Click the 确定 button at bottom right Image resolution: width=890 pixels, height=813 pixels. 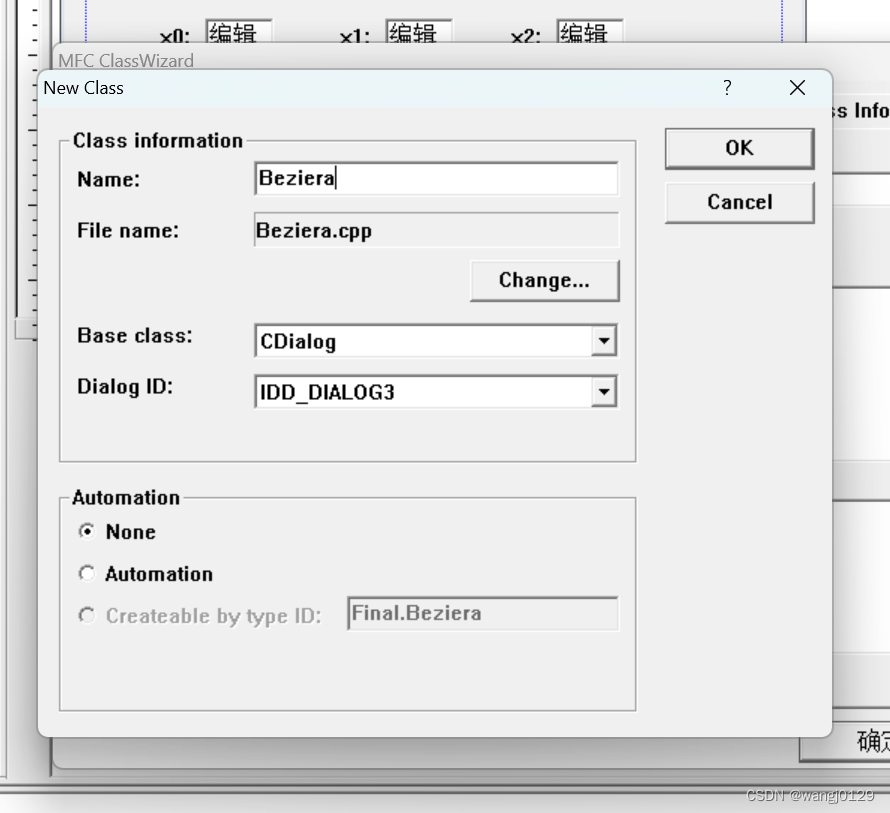pyautogui.click(x=872, y=741)
